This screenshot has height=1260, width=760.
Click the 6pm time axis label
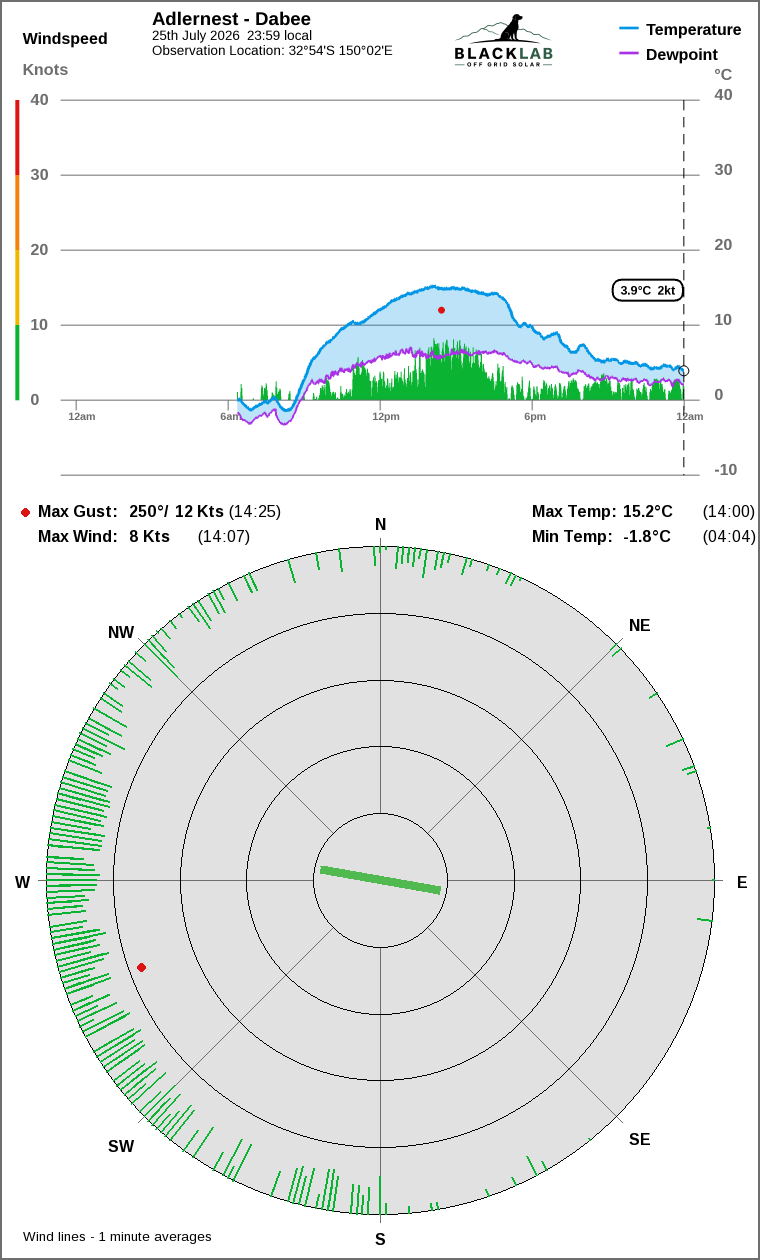(x=535, y=416)
